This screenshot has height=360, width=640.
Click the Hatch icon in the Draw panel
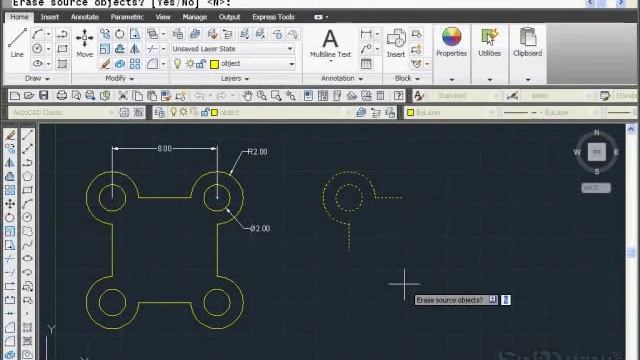pos(62,64)
